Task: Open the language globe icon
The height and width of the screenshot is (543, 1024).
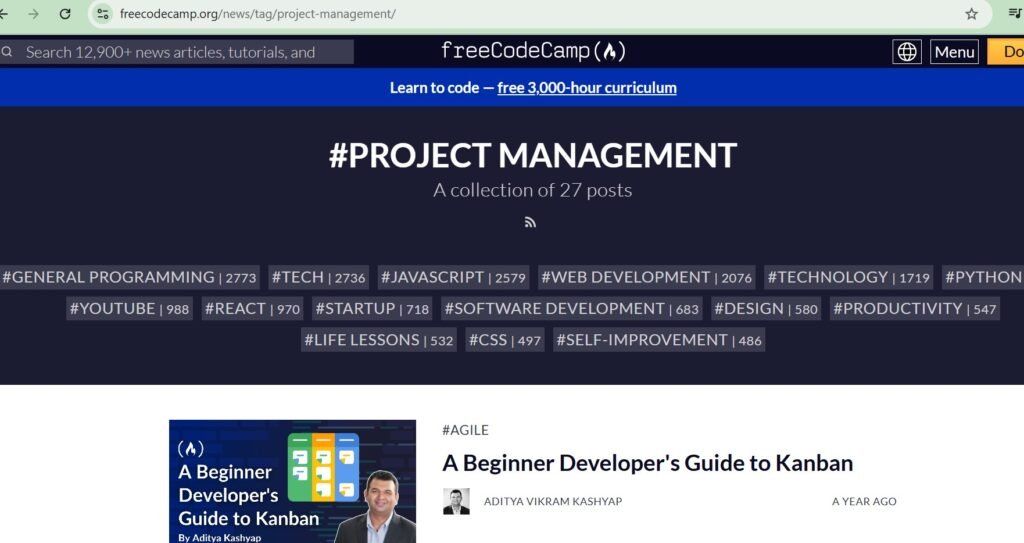Action: pyautogui.click(x=906, y=52)
